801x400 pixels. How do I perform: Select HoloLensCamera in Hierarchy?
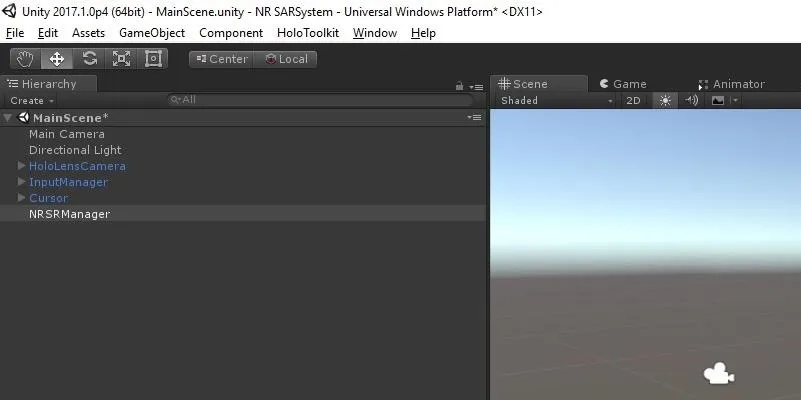[77, 166]
